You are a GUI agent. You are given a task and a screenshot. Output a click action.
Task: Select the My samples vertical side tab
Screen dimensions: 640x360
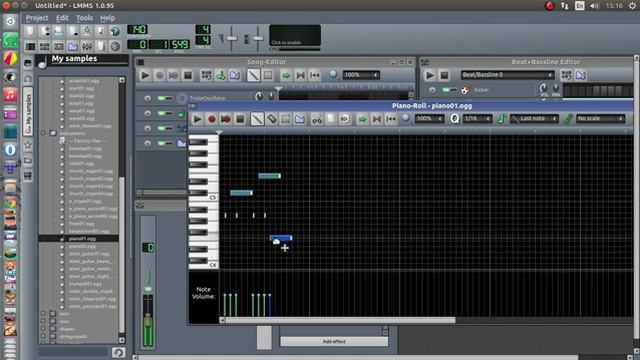click(x=28, y=110)
